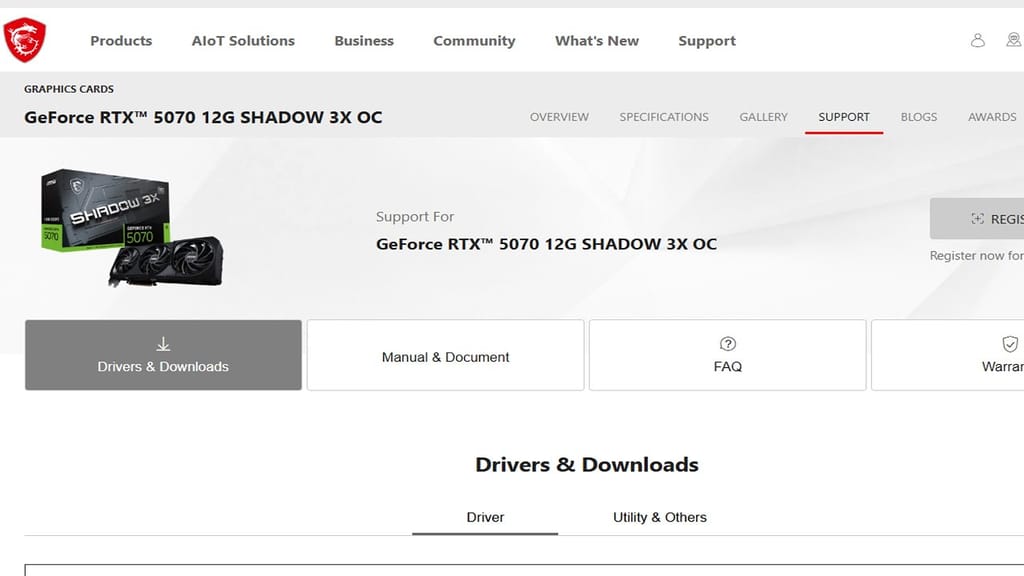Open the Manual & Document section
The width and height of the screenshot is (1024, 576).
pyautogui.click(x=445, y=355)
